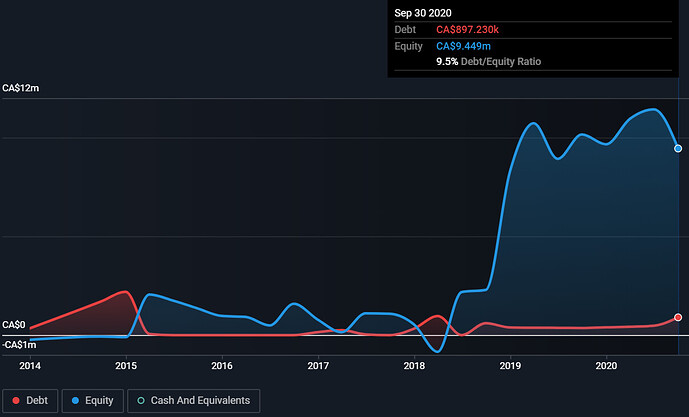
Task: Select the 2018 tick on the timeline
Action: [x=414, y=367]
